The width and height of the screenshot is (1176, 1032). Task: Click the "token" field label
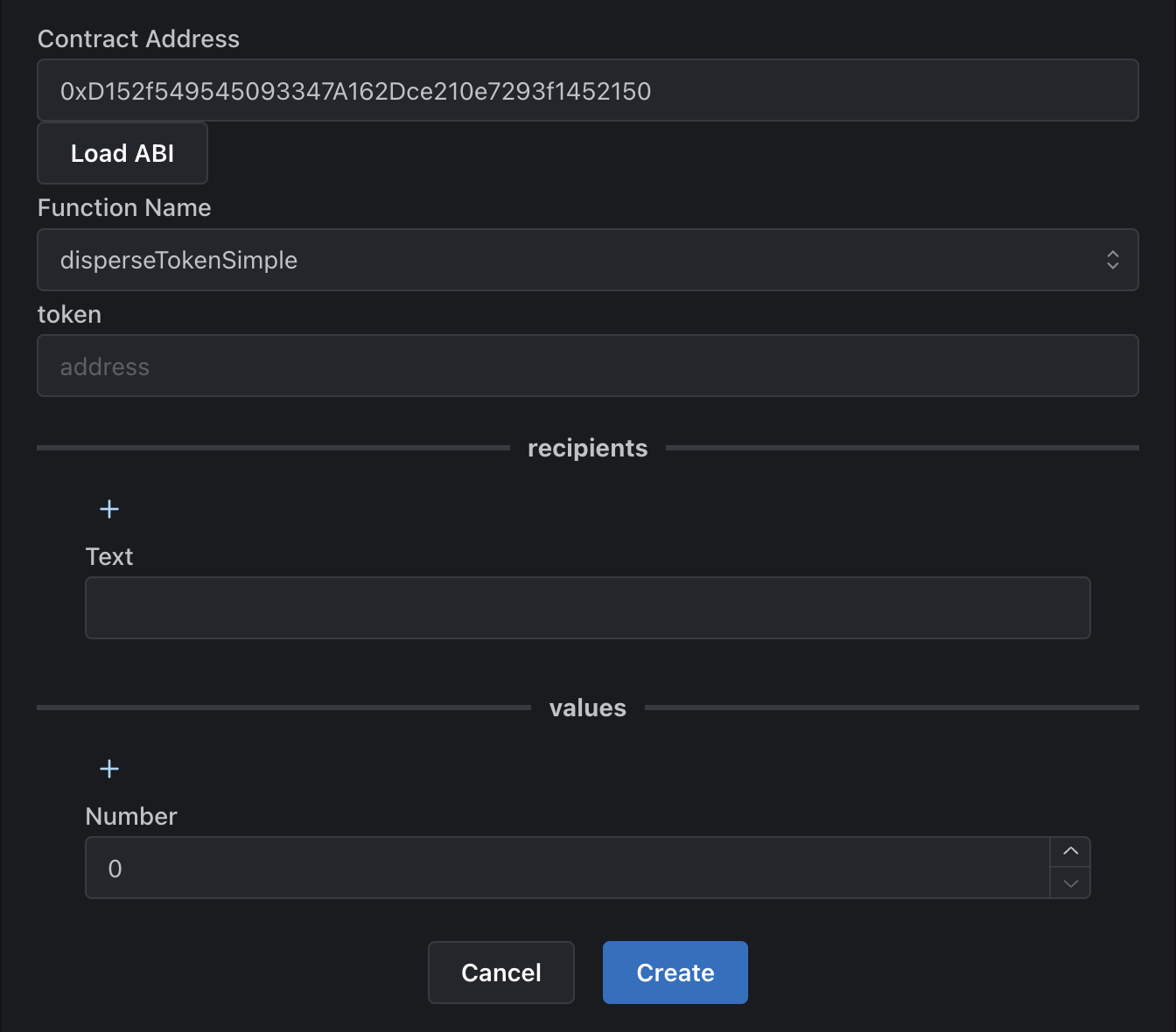tap(69, 315)
